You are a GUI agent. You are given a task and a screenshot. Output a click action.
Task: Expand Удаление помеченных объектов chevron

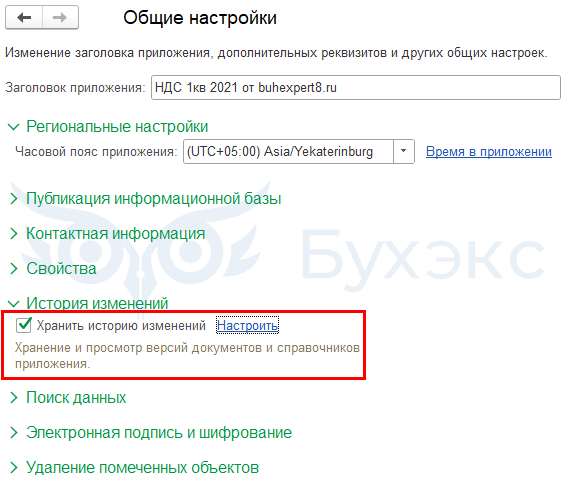[14, 468]
